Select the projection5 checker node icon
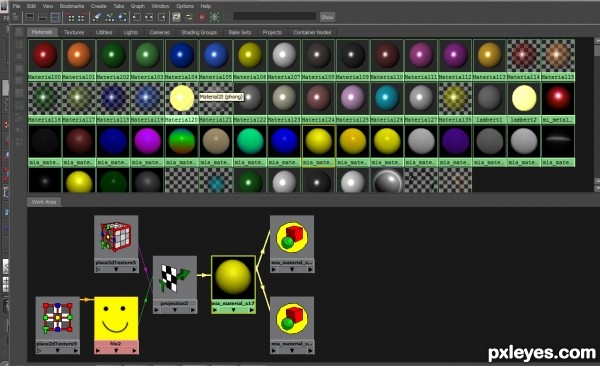This screenshot has height=366, width=600. [175, 278]
